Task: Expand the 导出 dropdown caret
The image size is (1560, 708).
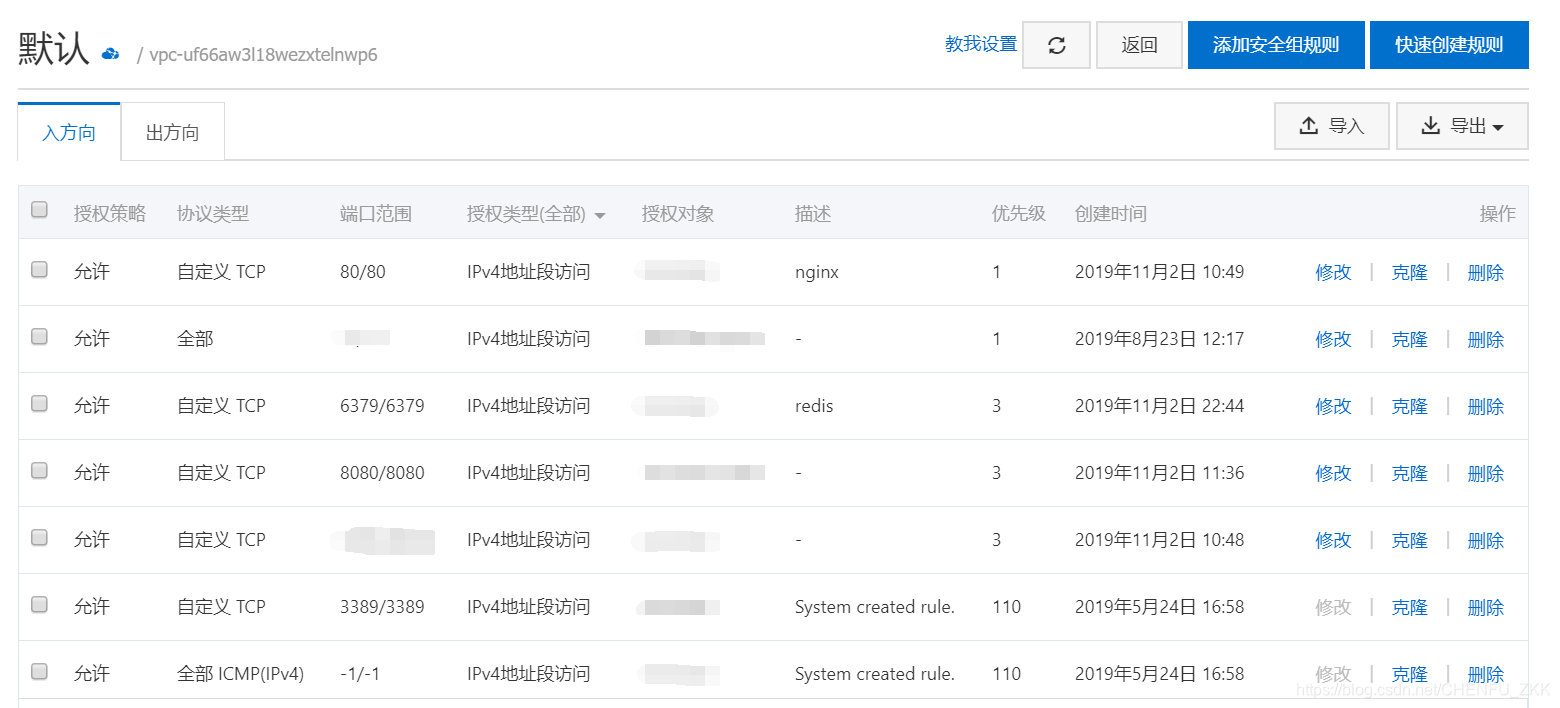Action: [1498, 127]
